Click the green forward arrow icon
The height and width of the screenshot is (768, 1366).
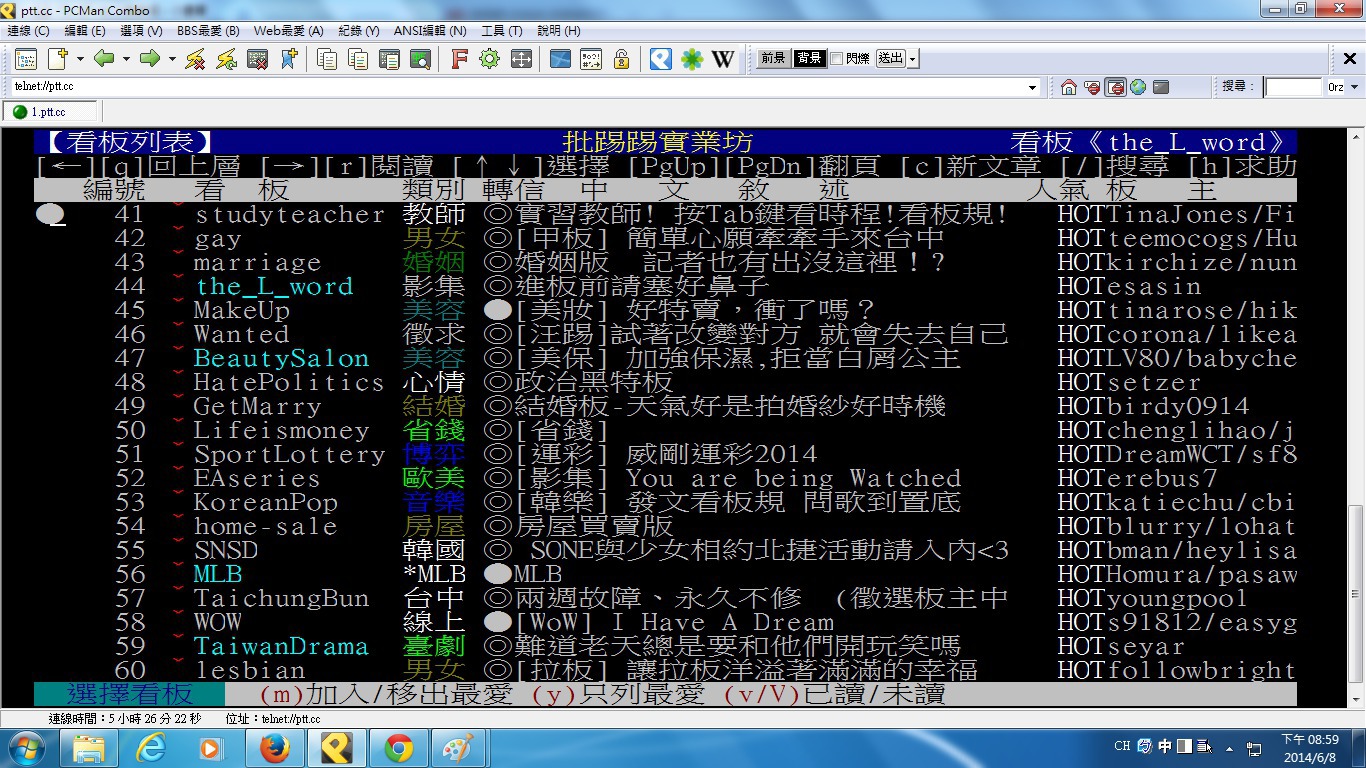[150, 59]
